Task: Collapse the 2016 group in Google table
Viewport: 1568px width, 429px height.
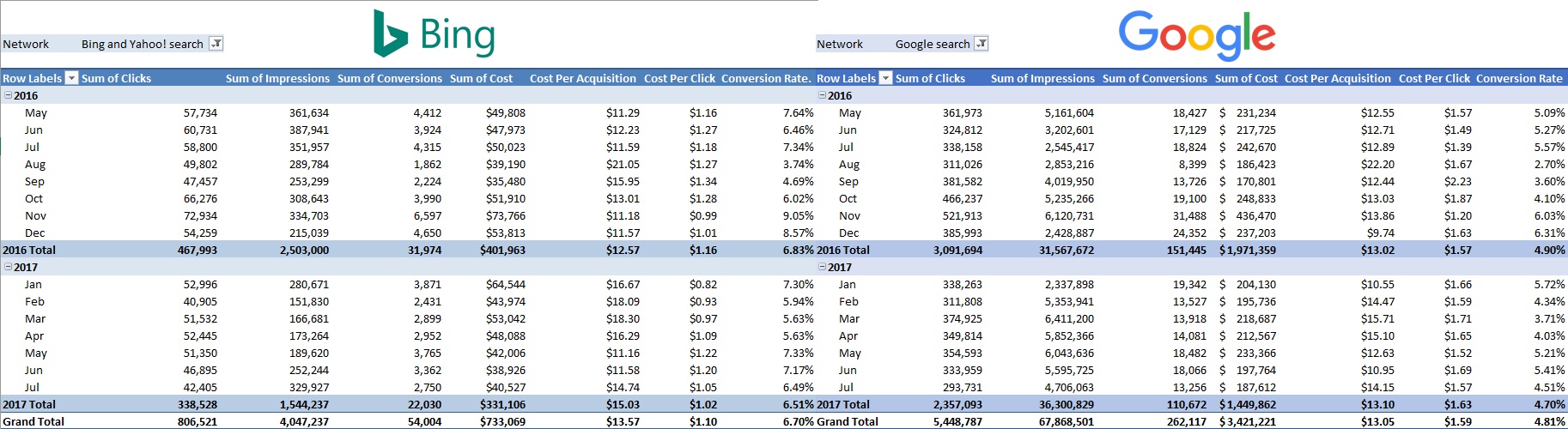Action: tap(823, 95)
